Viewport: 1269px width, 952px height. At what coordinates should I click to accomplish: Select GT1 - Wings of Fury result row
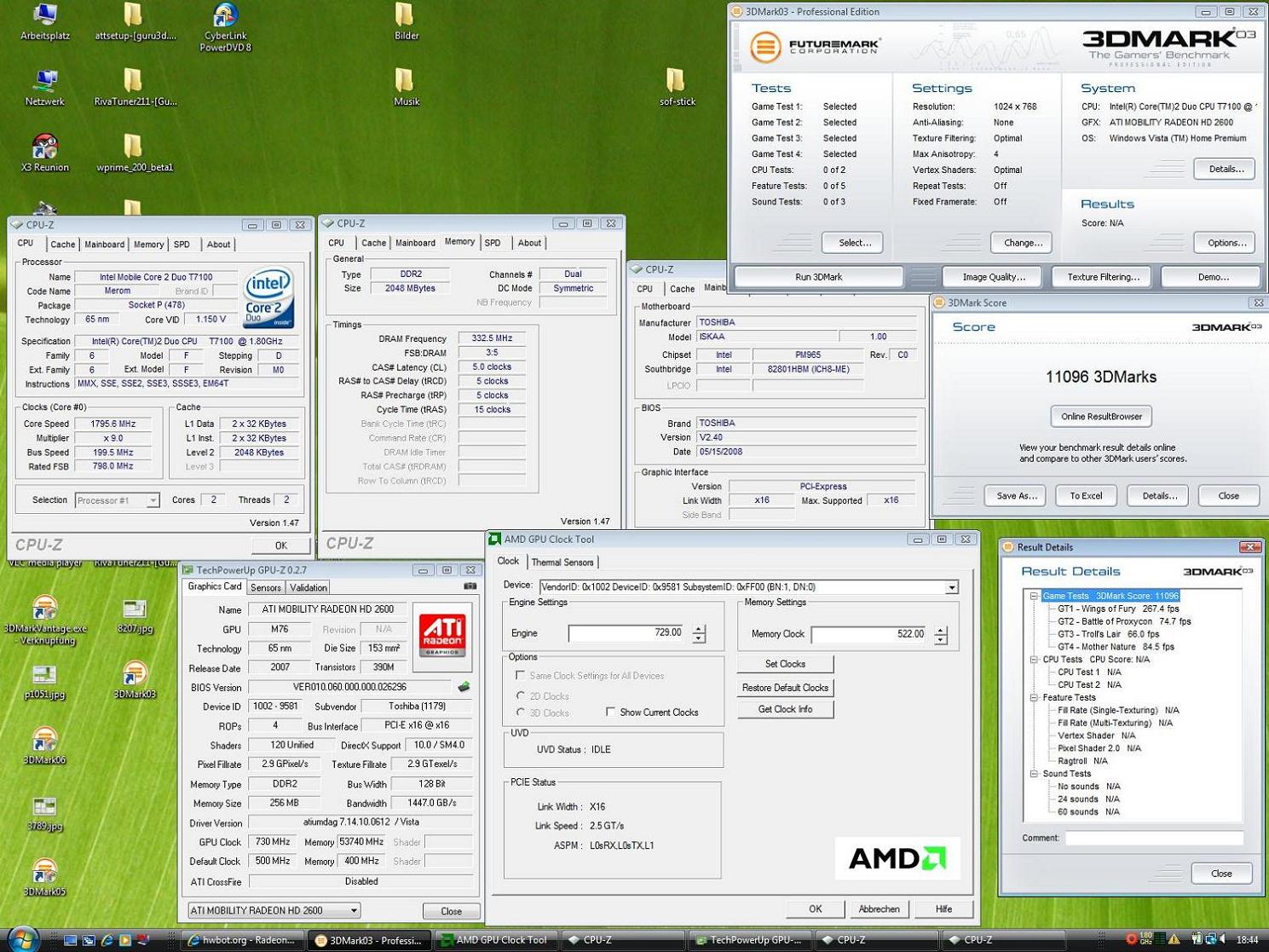tap(1118, 609)
